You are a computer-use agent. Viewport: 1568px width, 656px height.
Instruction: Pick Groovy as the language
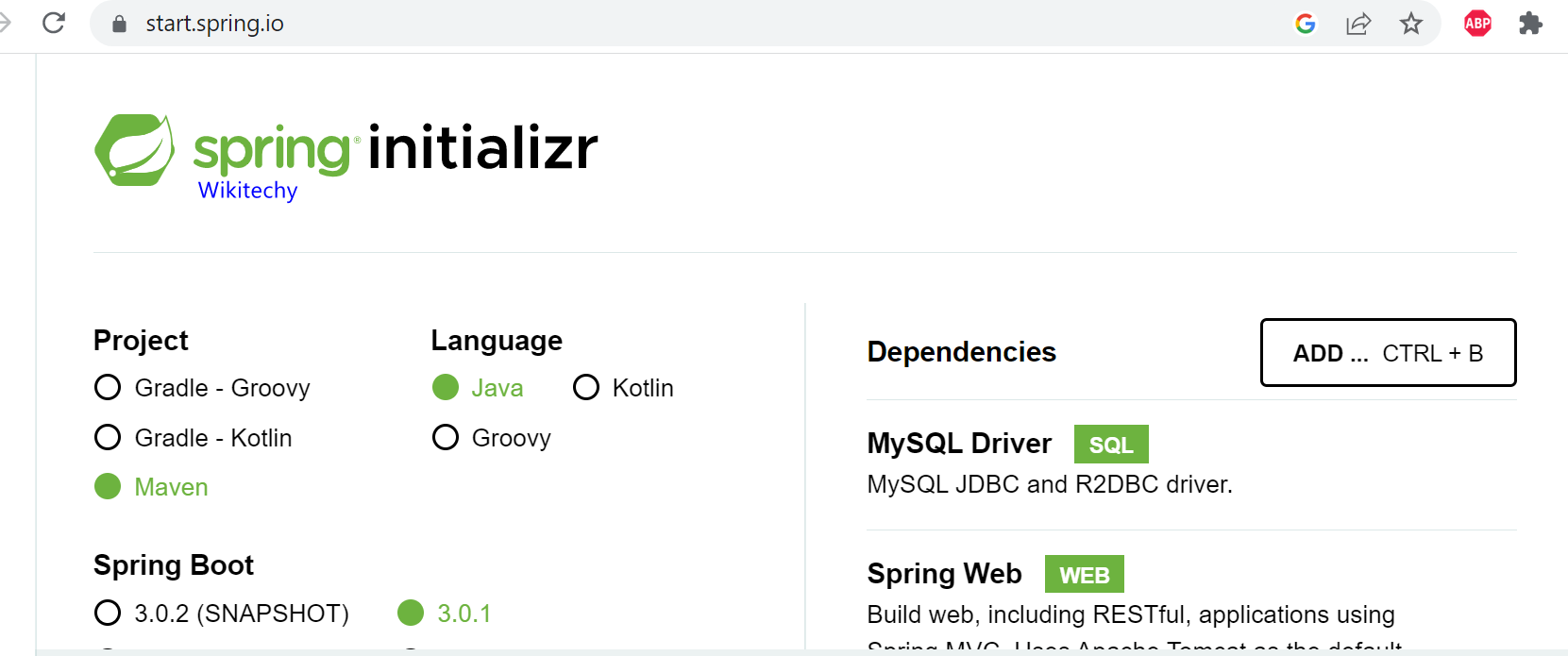[491, 438]
